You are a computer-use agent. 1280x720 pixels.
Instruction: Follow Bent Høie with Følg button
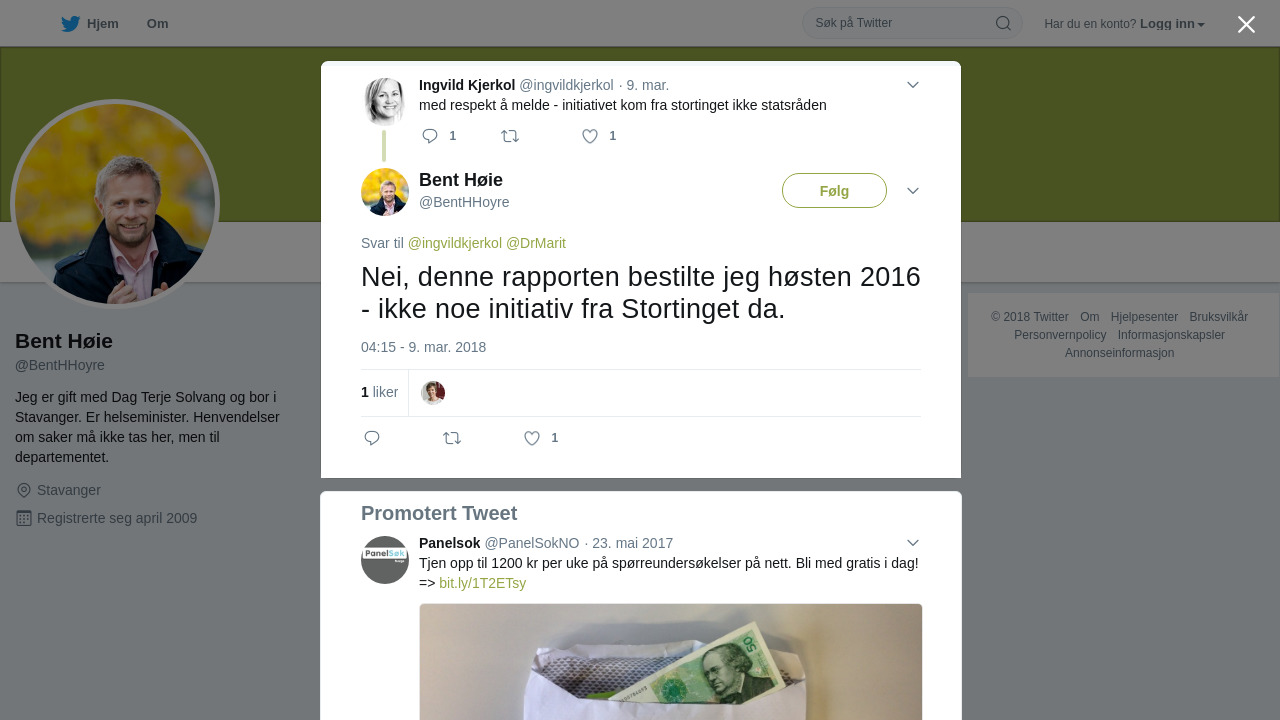(x=834, y=191)
